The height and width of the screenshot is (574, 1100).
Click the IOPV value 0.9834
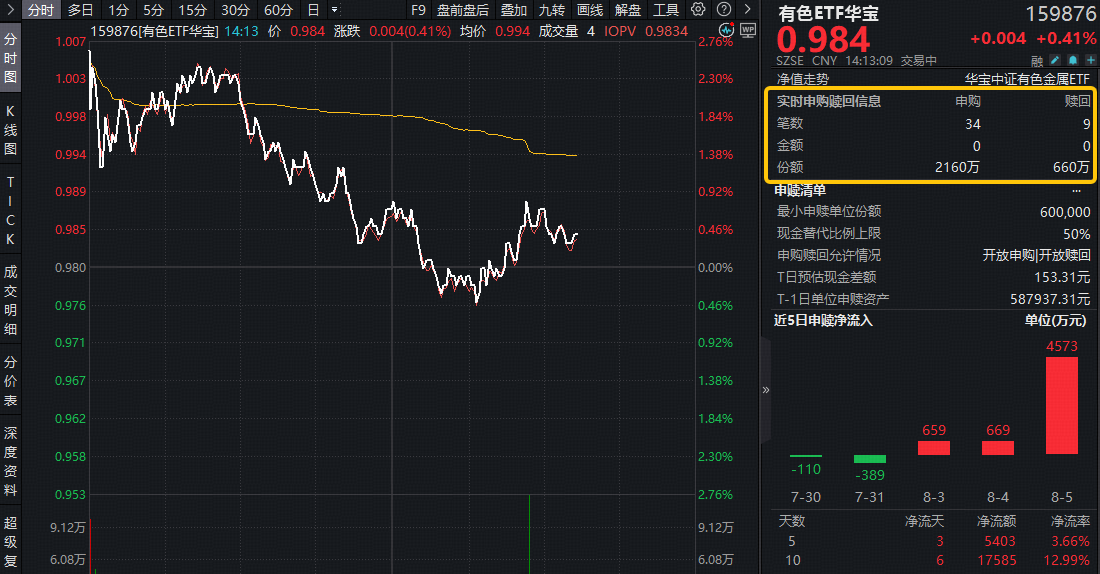click(666, 31)
